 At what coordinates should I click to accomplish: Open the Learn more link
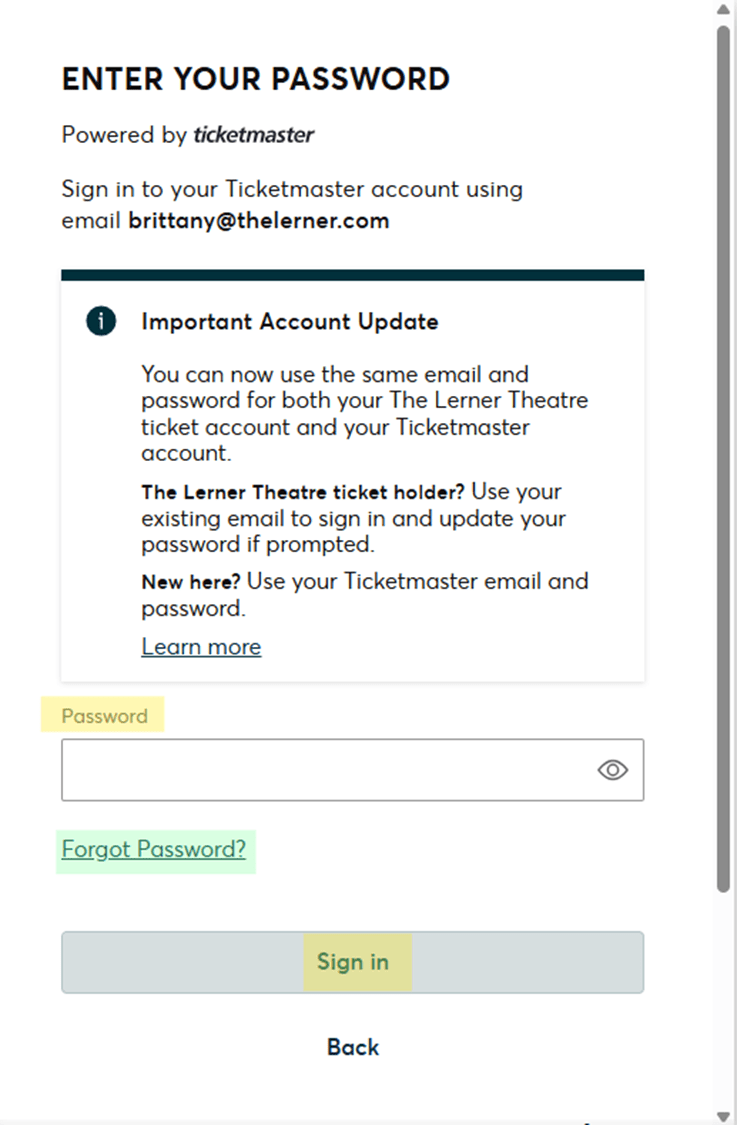[x=201, y=646]
